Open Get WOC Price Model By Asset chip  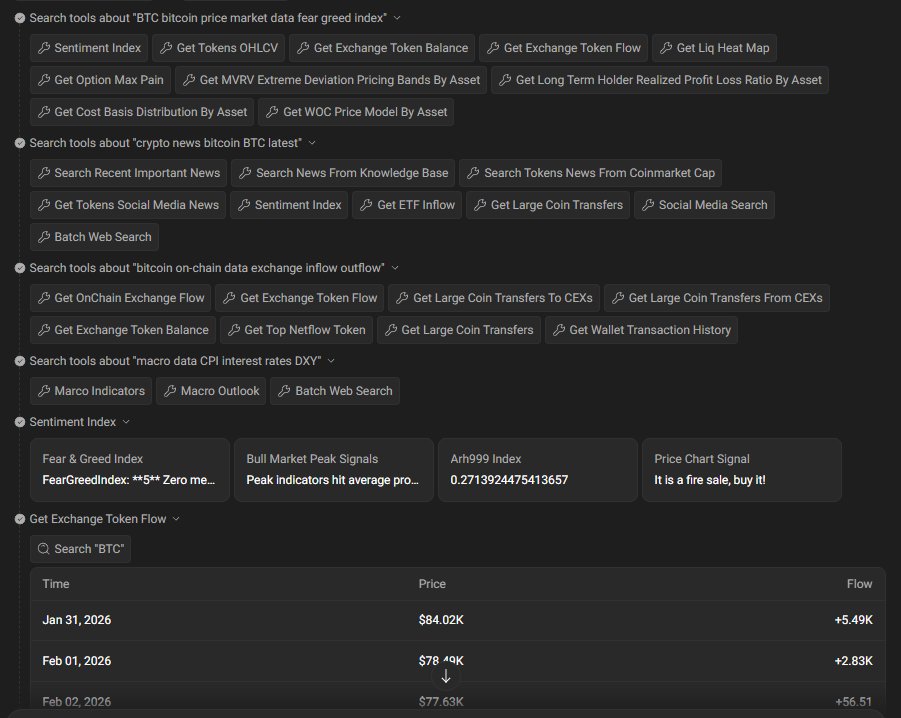tap(356, 112)
